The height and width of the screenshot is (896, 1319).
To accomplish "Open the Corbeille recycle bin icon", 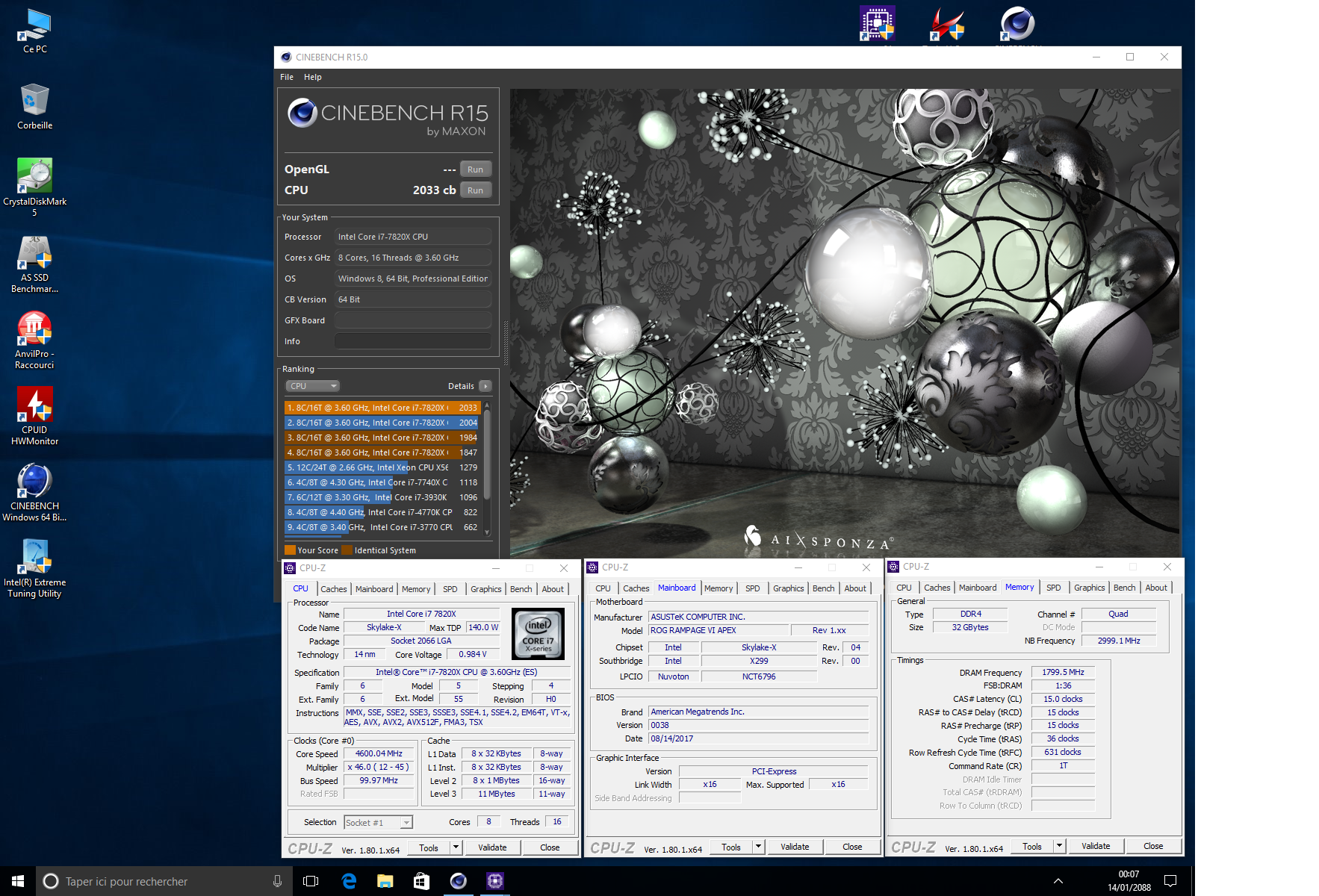I will 34,106.
